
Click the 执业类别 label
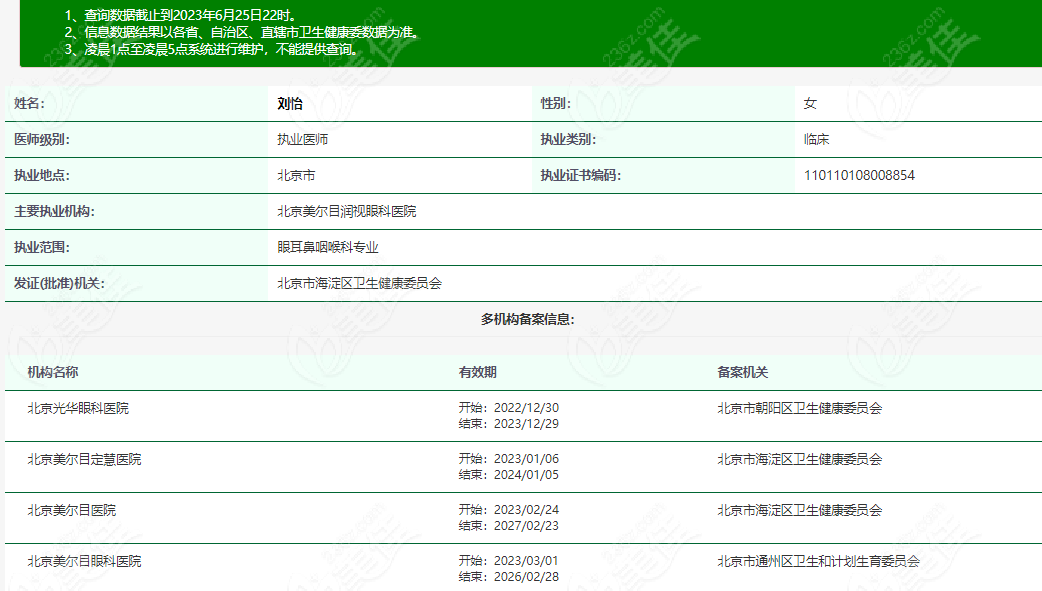pyautogui.click(x=568, y=140)
